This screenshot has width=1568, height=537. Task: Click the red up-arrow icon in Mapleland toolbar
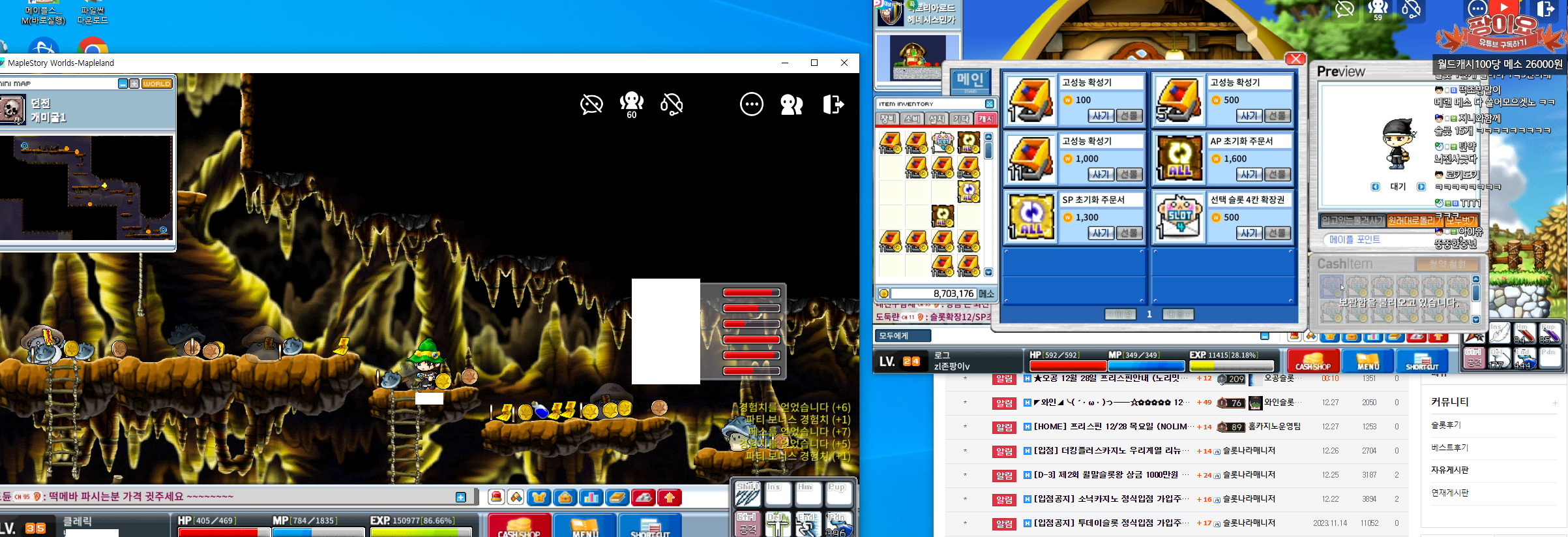point(670,498)
